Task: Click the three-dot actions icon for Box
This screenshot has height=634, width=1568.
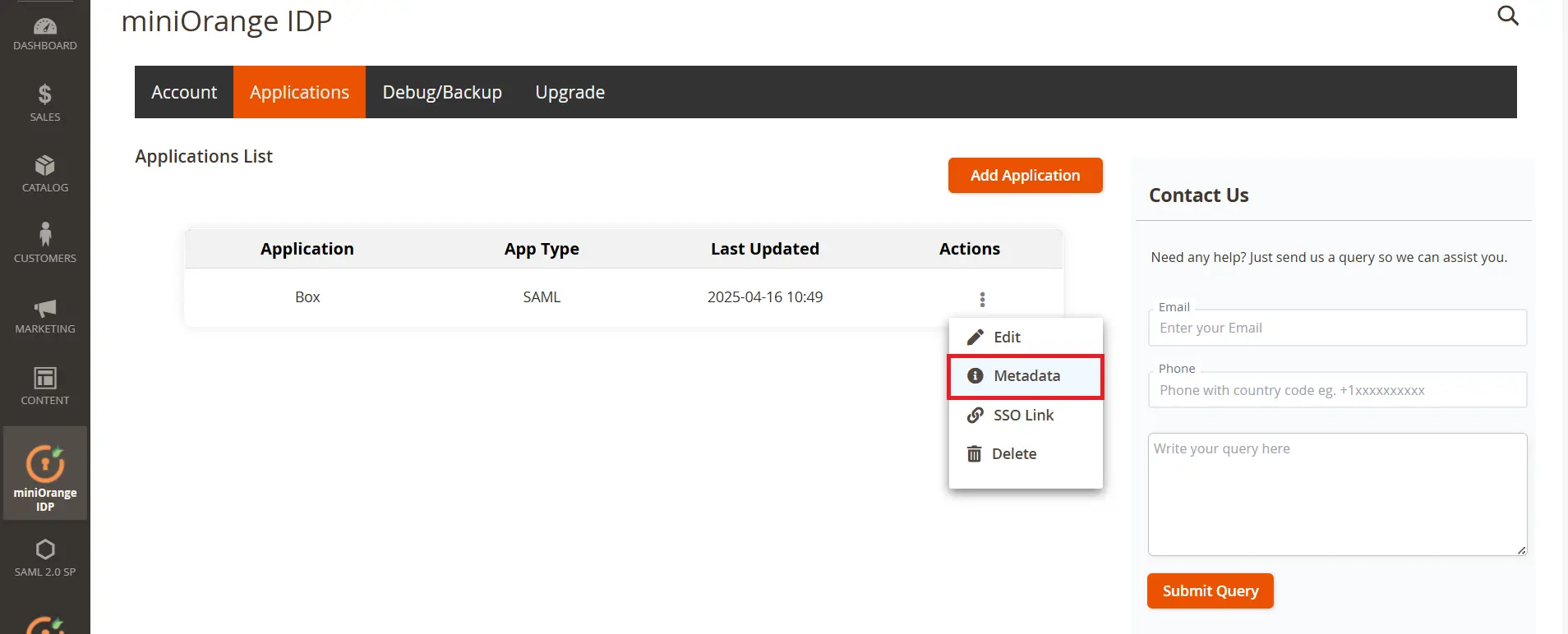Action: [x=982, y=299]
